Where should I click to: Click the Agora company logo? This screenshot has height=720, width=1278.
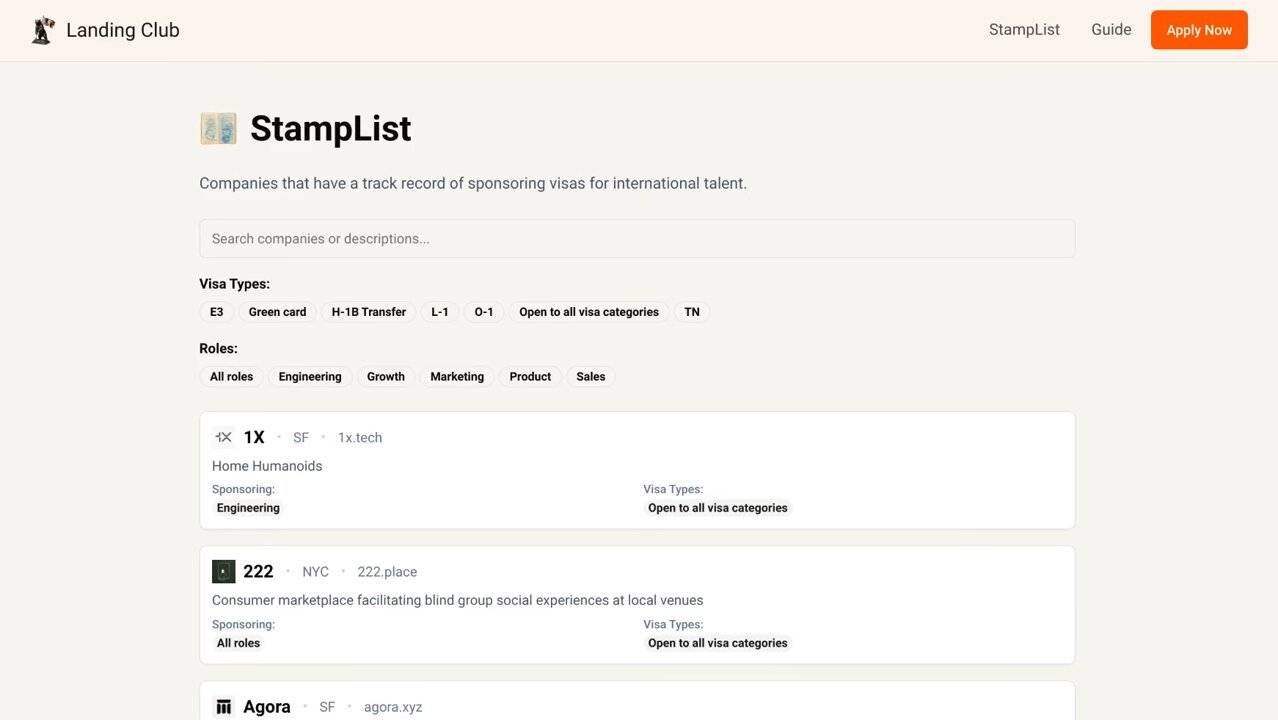(x=224, y=707)
